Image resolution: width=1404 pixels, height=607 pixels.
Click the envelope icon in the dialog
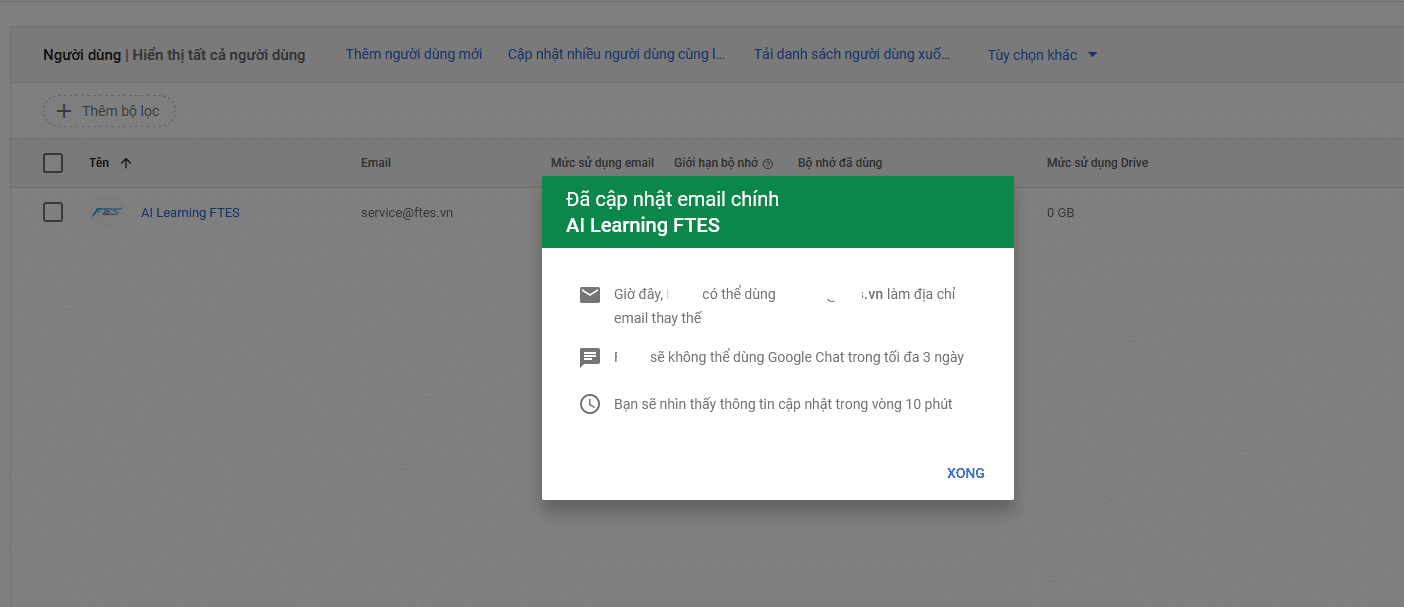coord(590,295)
